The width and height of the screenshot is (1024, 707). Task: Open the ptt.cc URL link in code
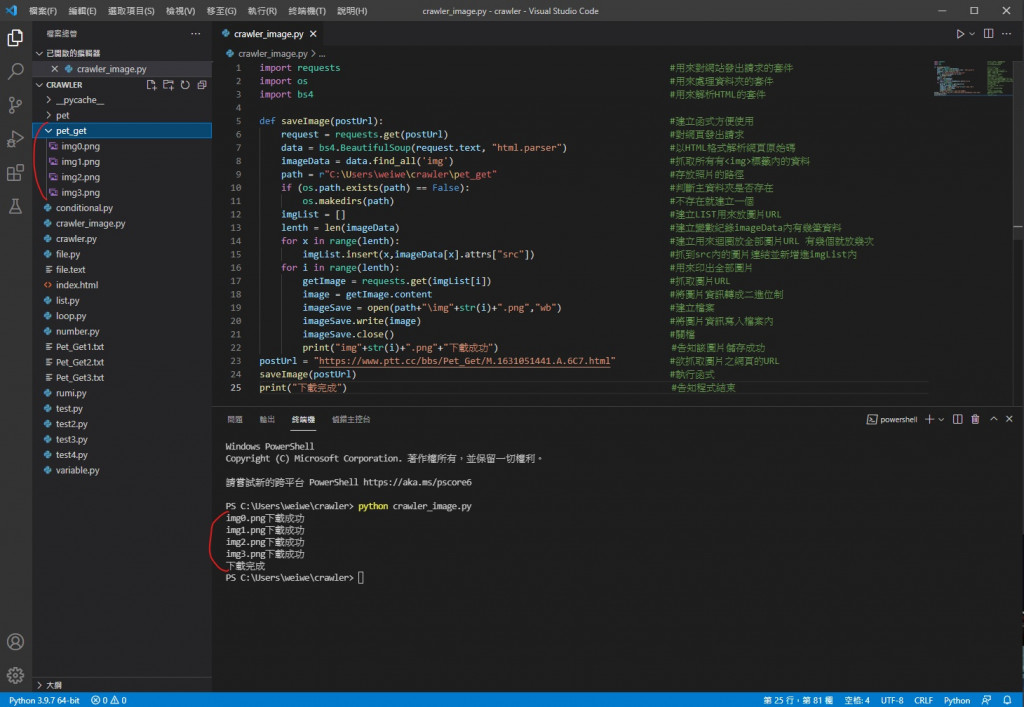tap(464, 361)
